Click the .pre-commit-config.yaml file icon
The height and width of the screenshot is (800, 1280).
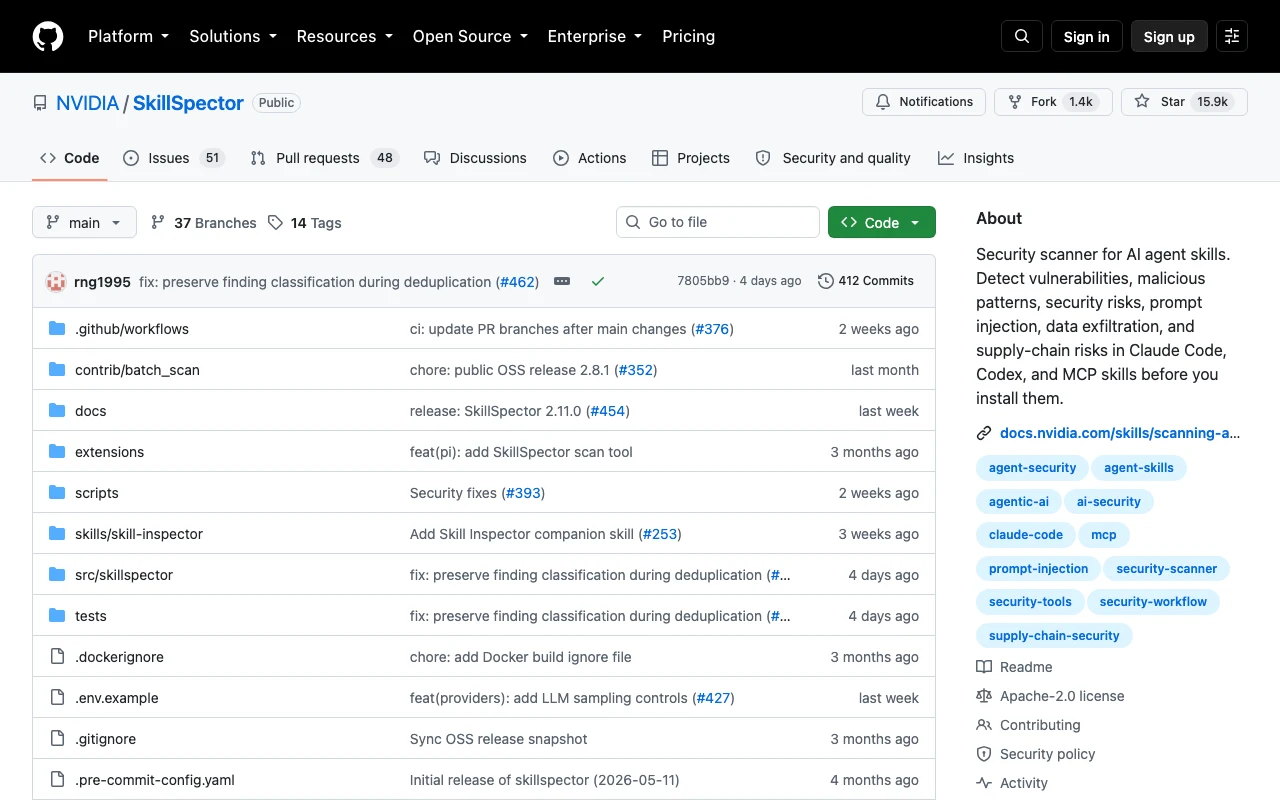[x=57, y=780]
